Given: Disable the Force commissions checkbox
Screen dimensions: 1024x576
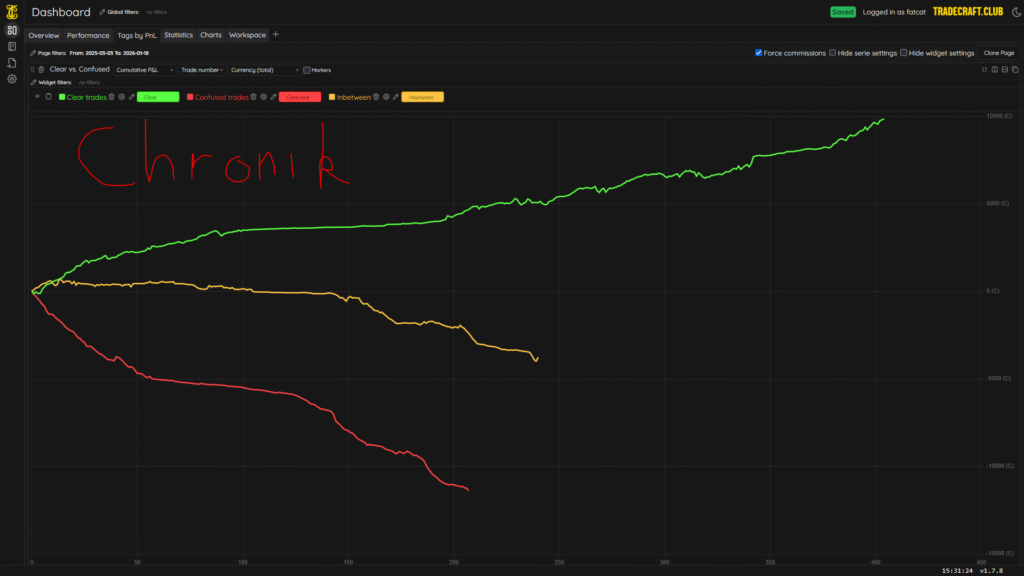Looking at the screenshot, I should click(x=759, y=53).
